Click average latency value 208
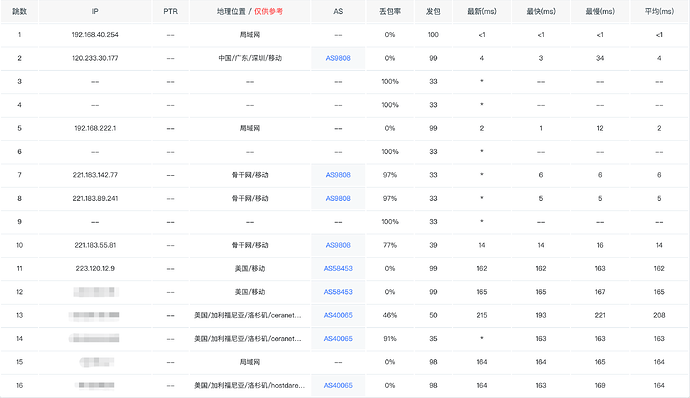The image size is (690, 398). pyautogui.click(x=659, y=315)
